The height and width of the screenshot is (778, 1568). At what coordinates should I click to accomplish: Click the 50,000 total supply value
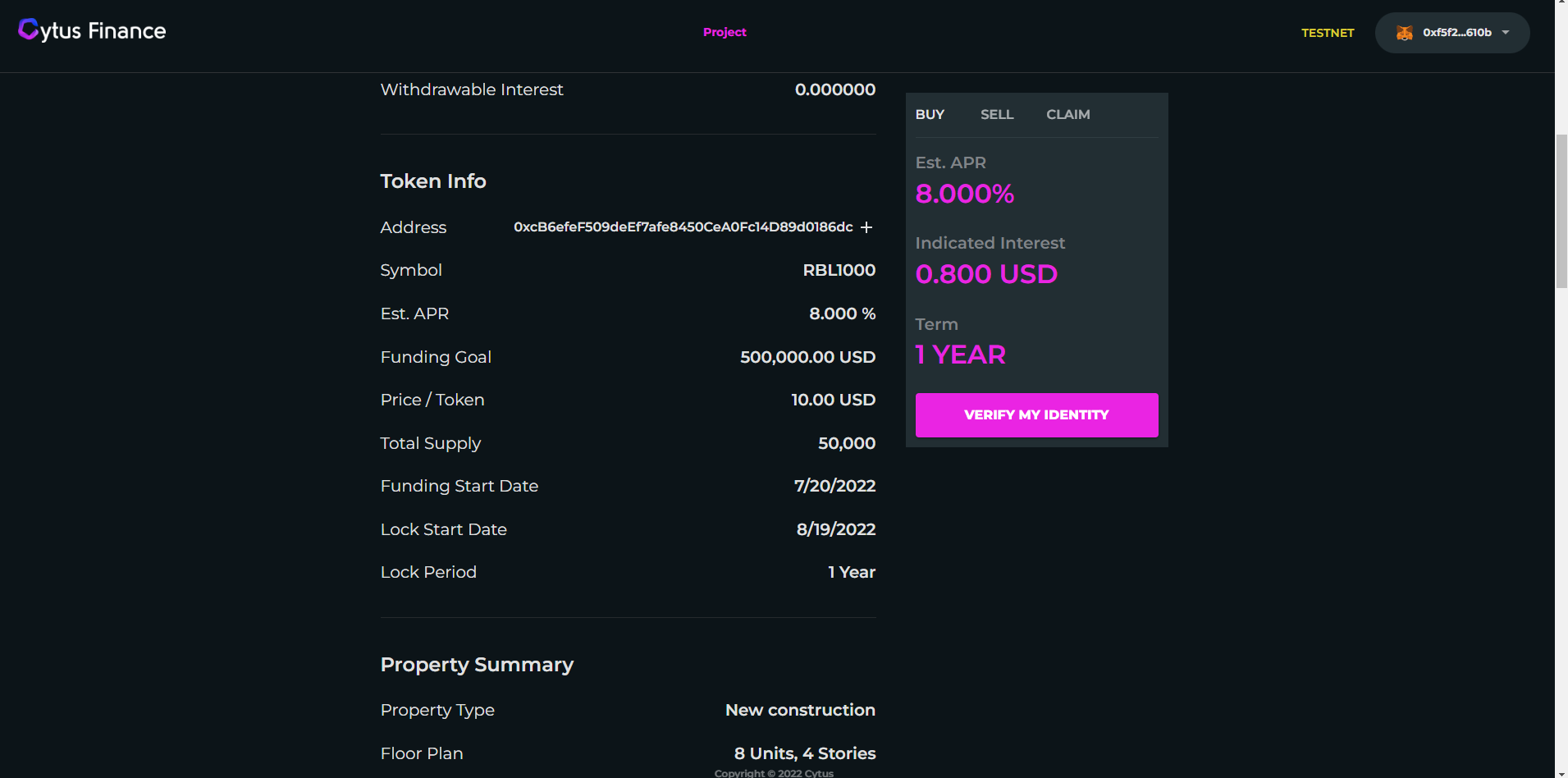pyautogui.click(x=847, y=443)
